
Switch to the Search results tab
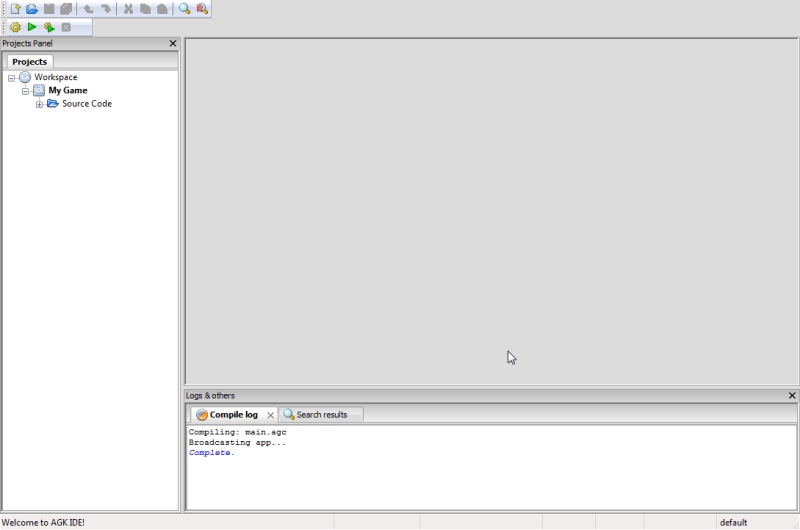point(321,415)
